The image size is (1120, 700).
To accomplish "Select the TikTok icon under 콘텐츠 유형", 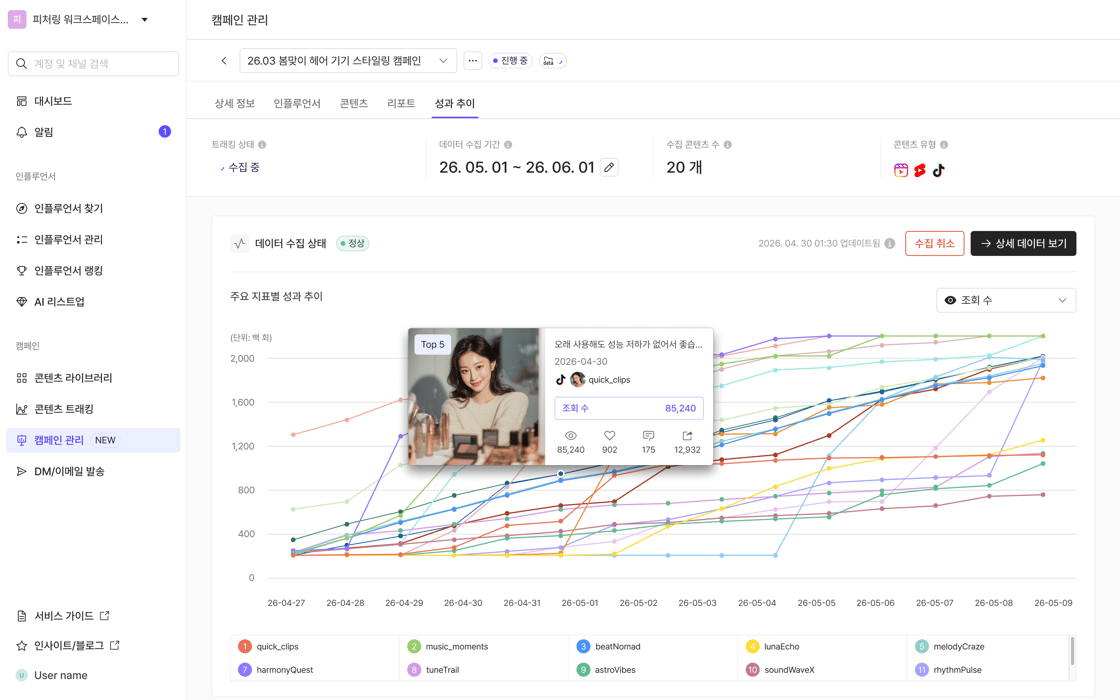I will tap(938, 170).
